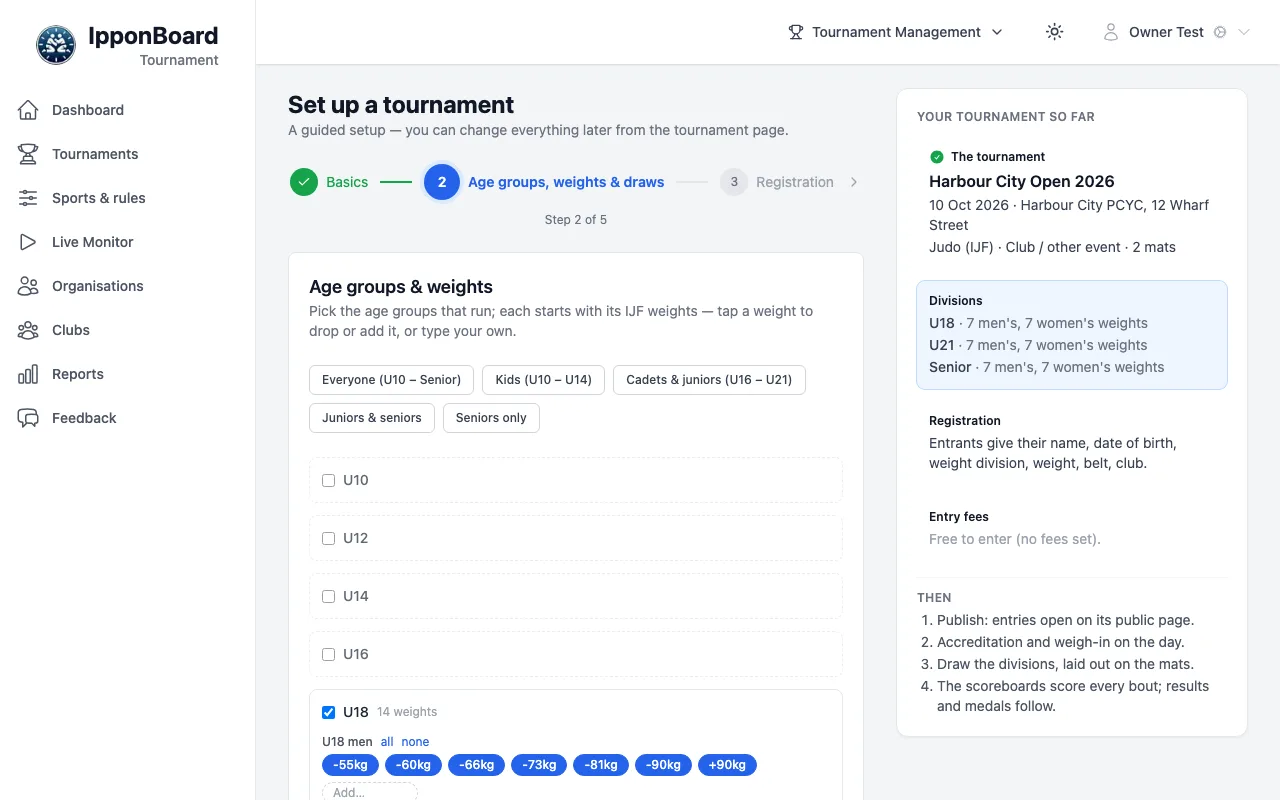Viewport: 1280px width, 800px height.
Task: Toggle the U18 men -55kg weight chip
Action: click(x=350, y=765)
